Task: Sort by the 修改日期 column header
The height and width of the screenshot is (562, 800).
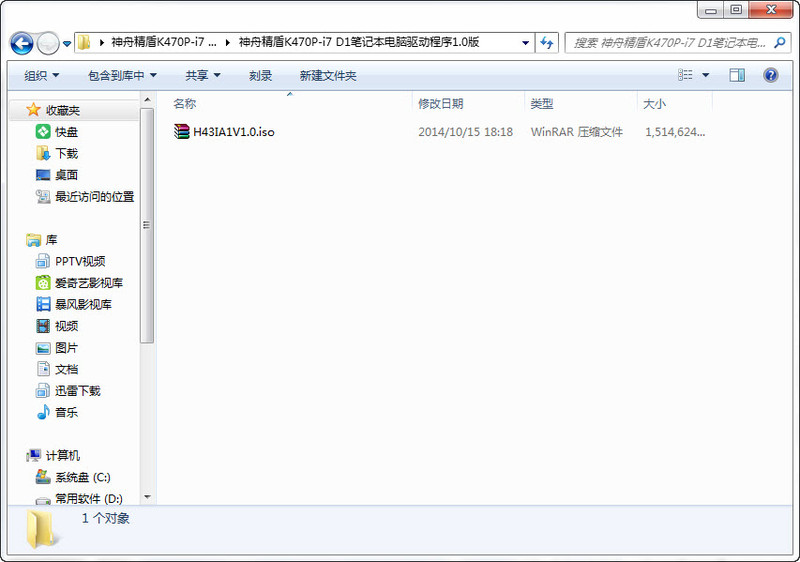Action: (x=441, y=104)
